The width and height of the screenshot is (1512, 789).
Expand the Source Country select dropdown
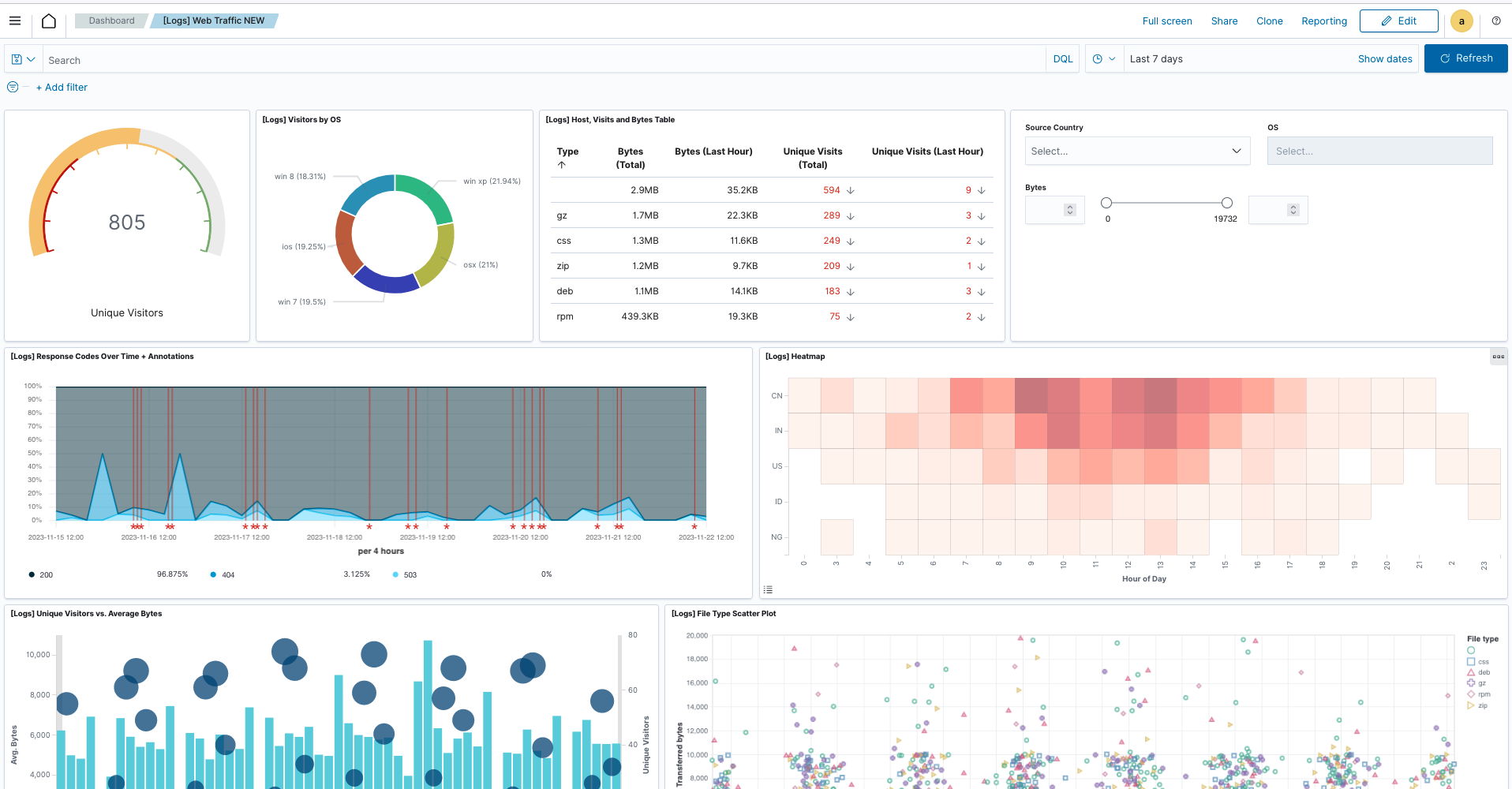tap(1136, 151)
